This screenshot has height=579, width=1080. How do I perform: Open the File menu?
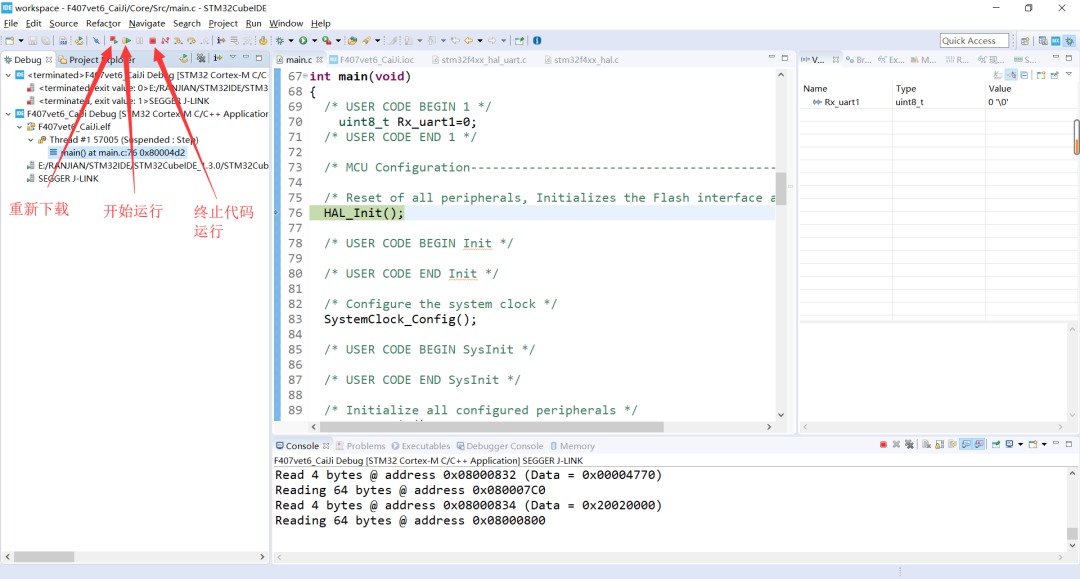tap(11, 23)
